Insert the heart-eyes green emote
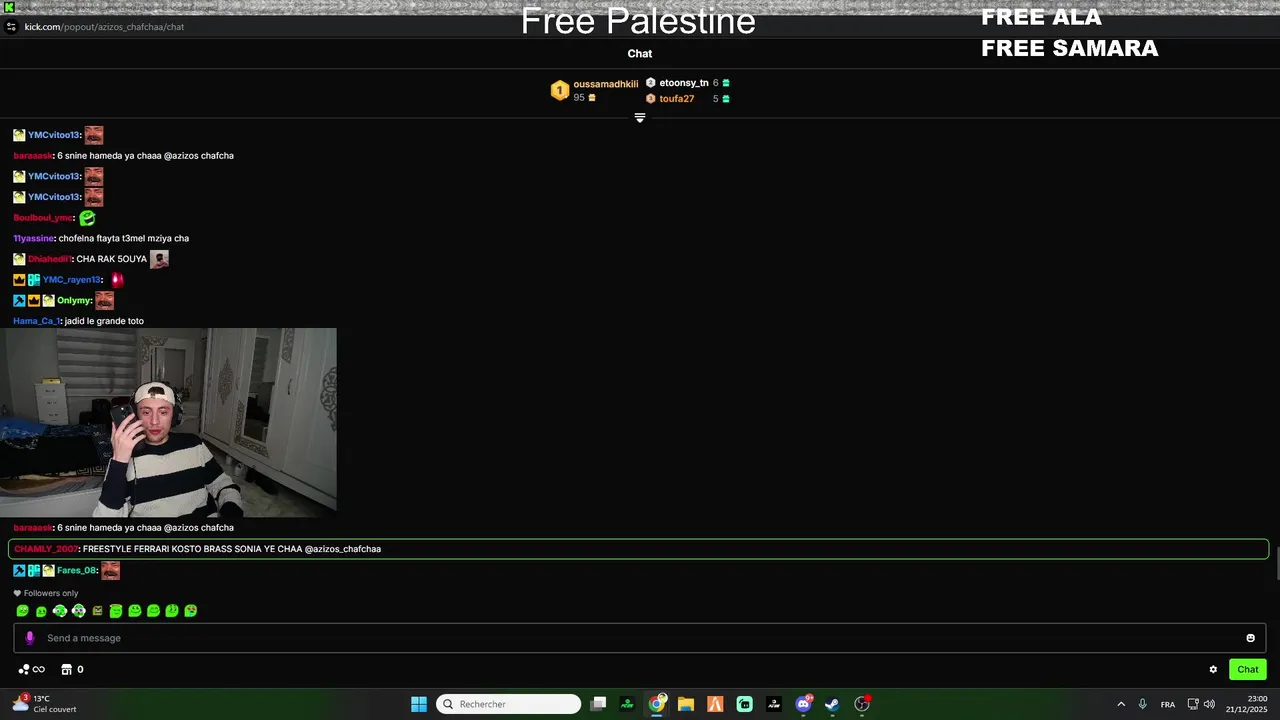This screenshot has height=720, width=1280. click(191, 611)
